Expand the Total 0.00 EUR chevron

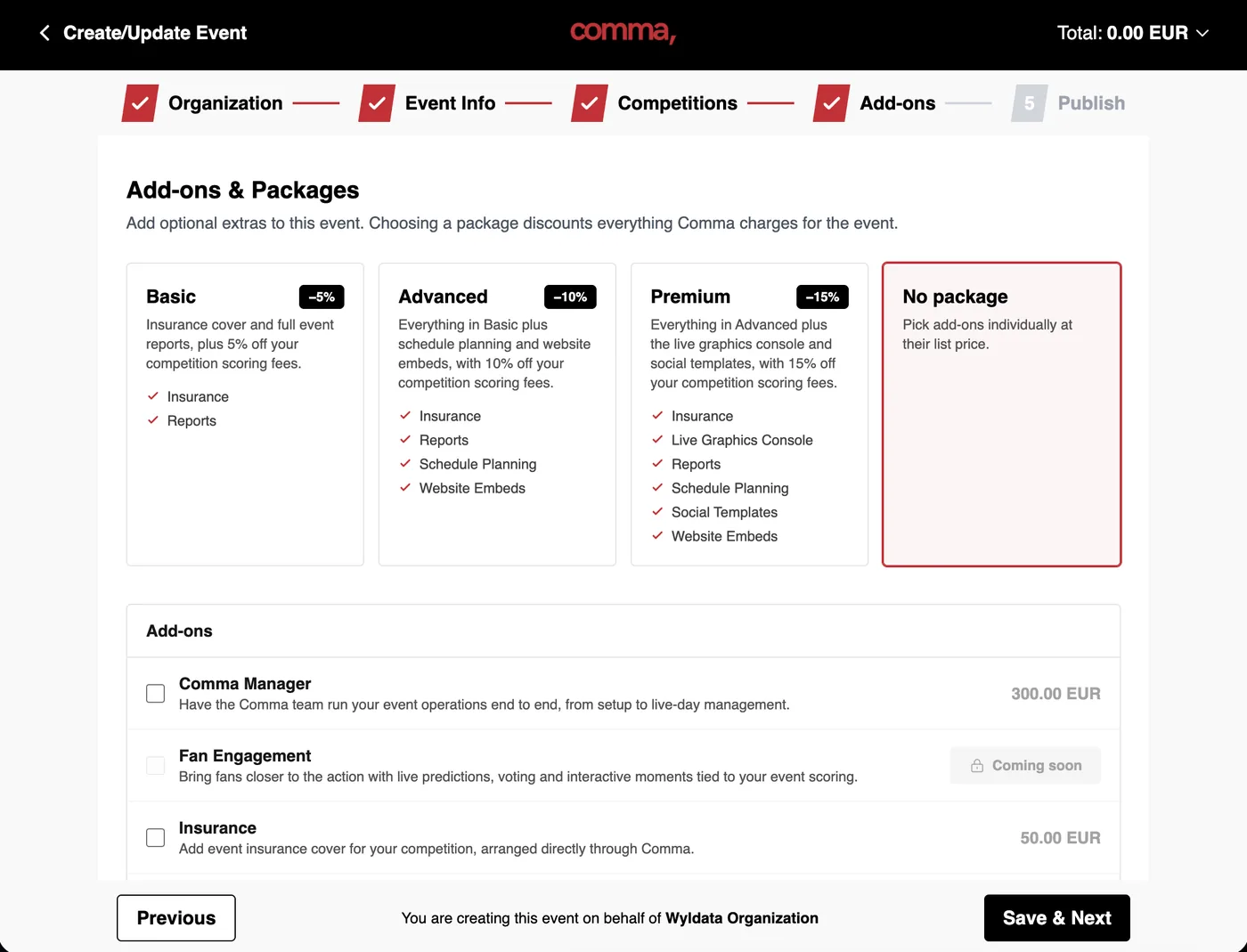[x=1202, y=33]
